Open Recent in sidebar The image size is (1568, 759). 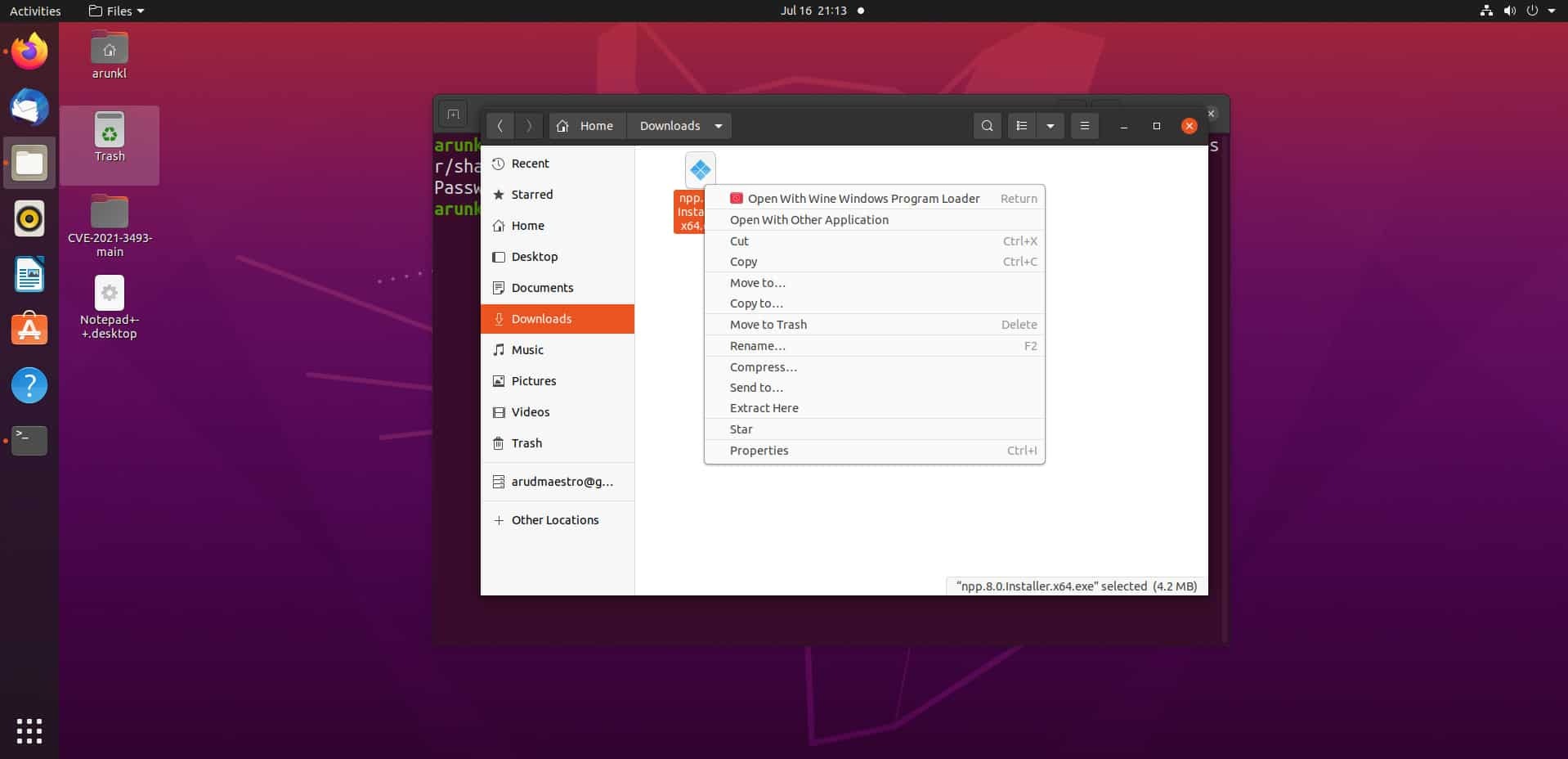point(558,164)
